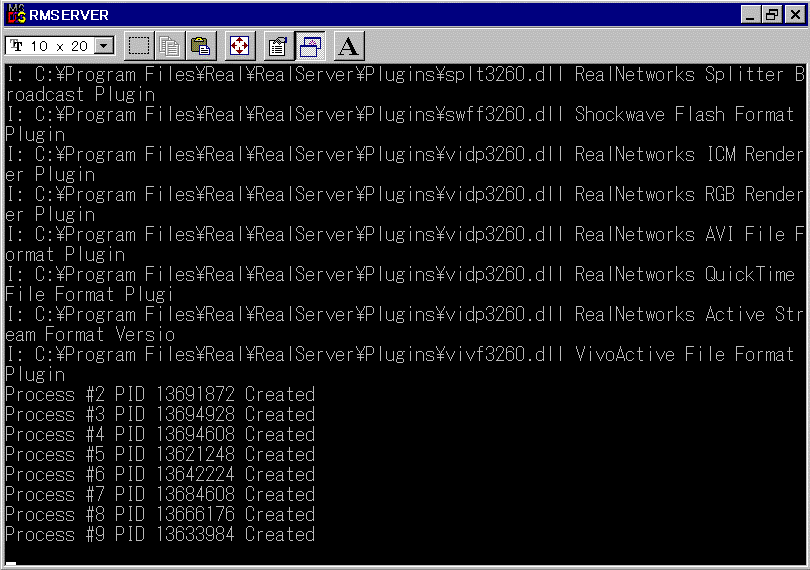This screenshot has height=570, width=810.
Task: Click the Full screen toolbar icon
Action: [239, 46]
